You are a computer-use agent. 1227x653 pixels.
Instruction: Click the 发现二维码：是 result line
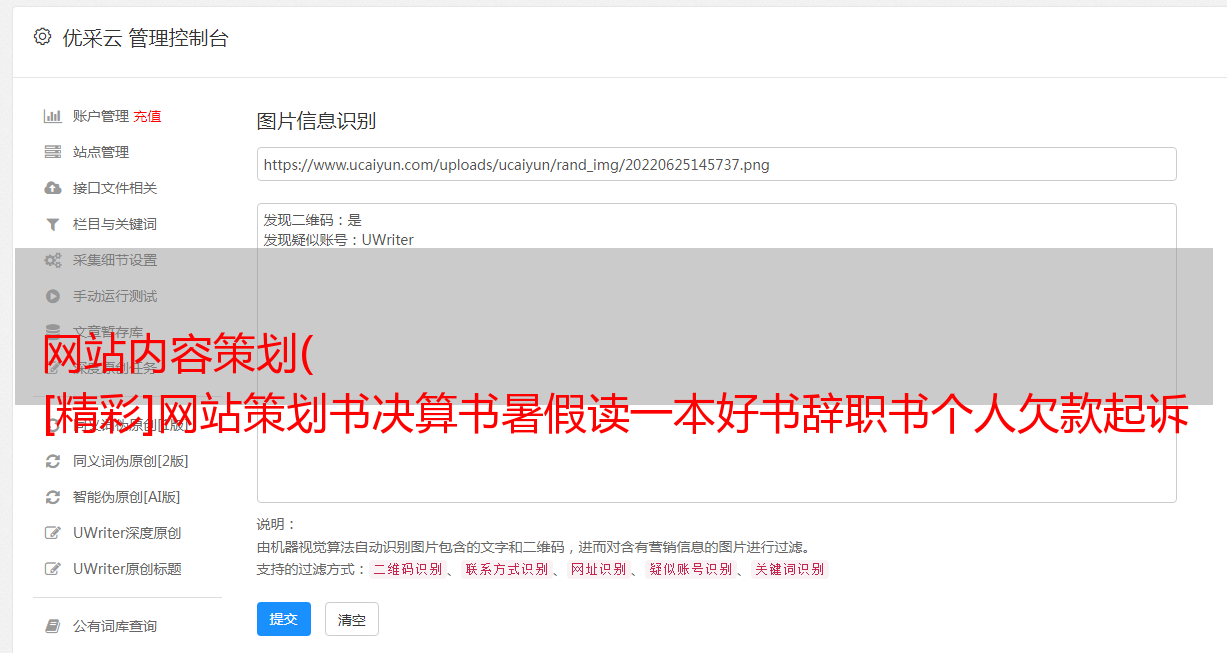pyautogui.click(x=313, y=220)
